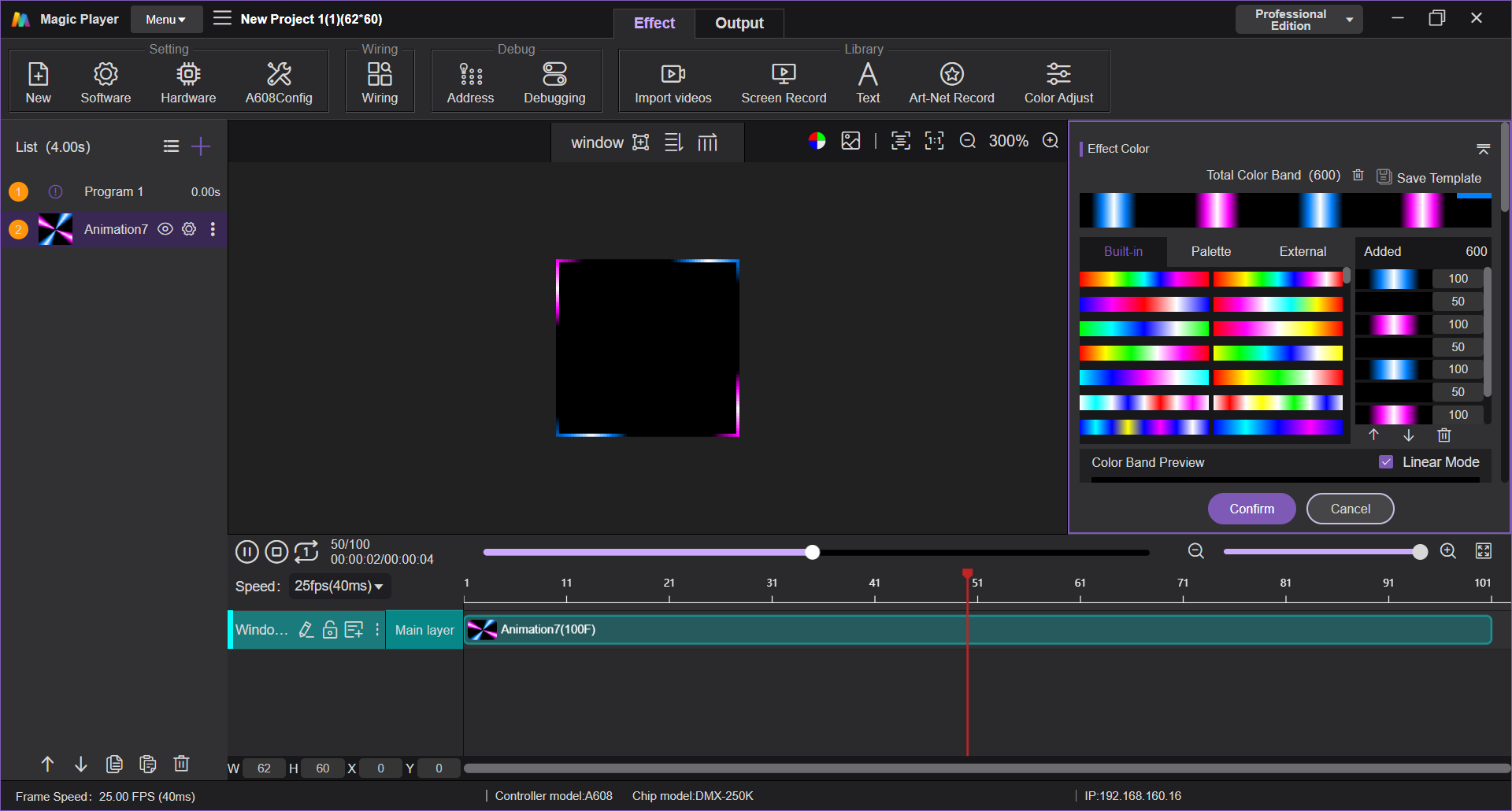Edit the Window layer name

(306, 629)
